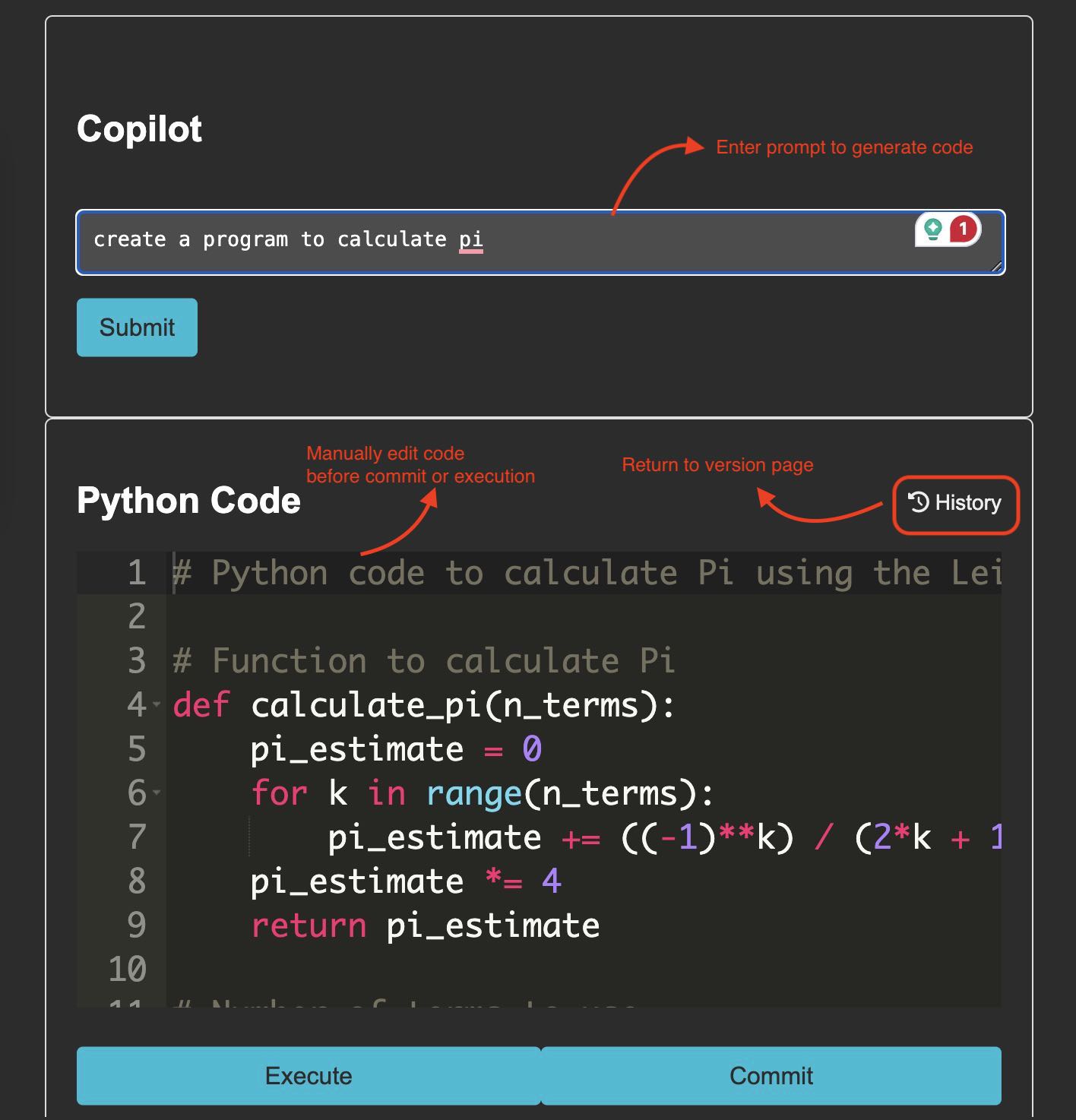The width and height of the screenshot is (1076, 1120).
Task: Select line number 10 in the gutter
Action: (127, 970)
